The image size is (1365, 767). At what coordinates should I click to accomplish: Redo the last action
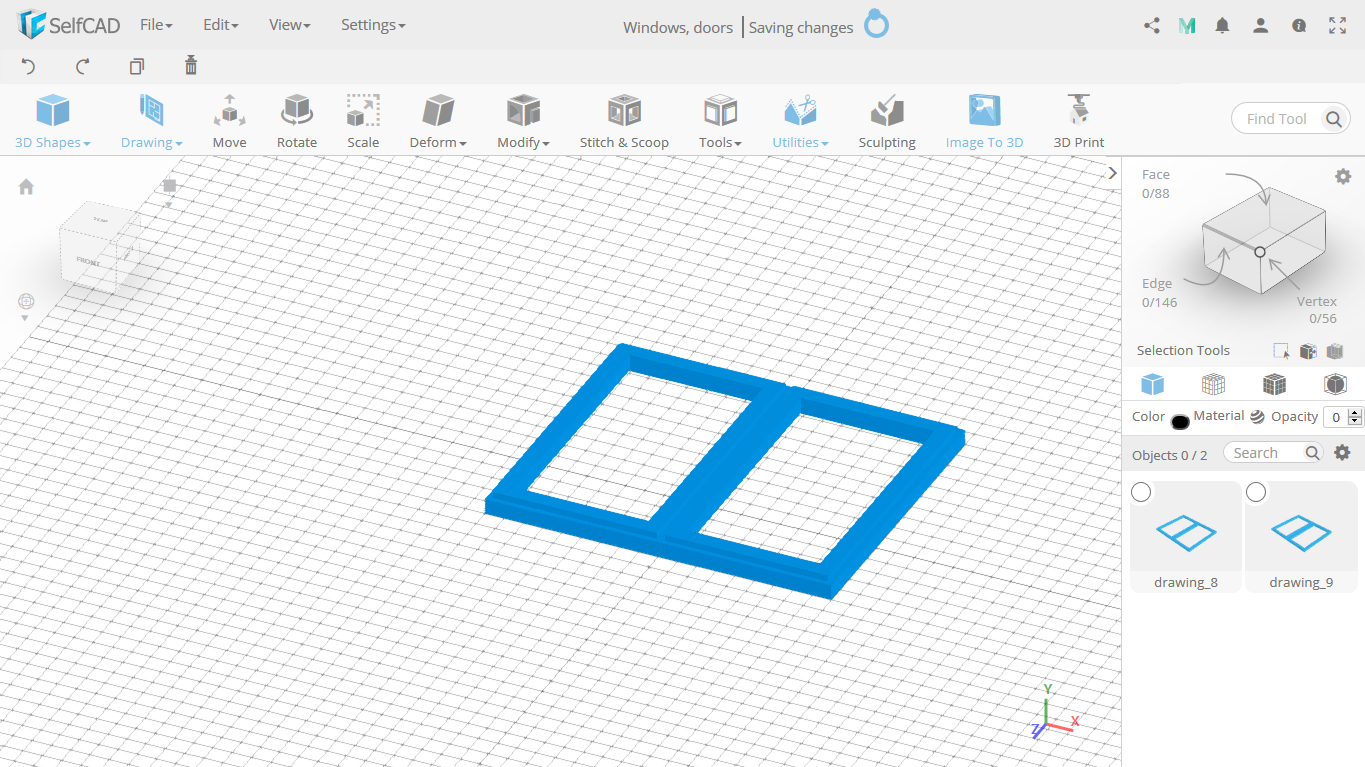[x=83, y=66]
